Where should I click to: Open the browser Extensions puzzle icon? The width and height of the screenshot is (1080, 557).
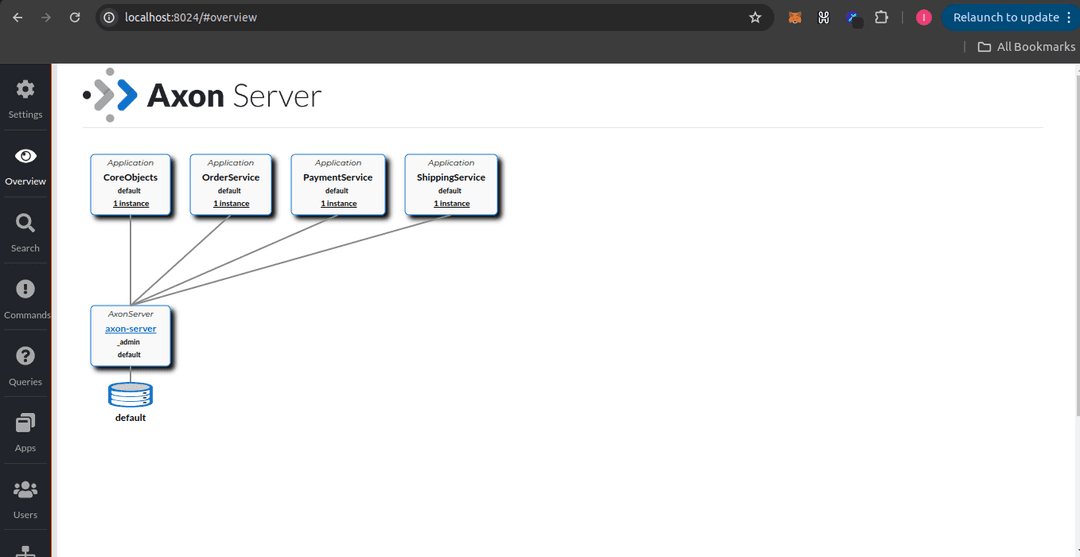(x=881, y=17)
